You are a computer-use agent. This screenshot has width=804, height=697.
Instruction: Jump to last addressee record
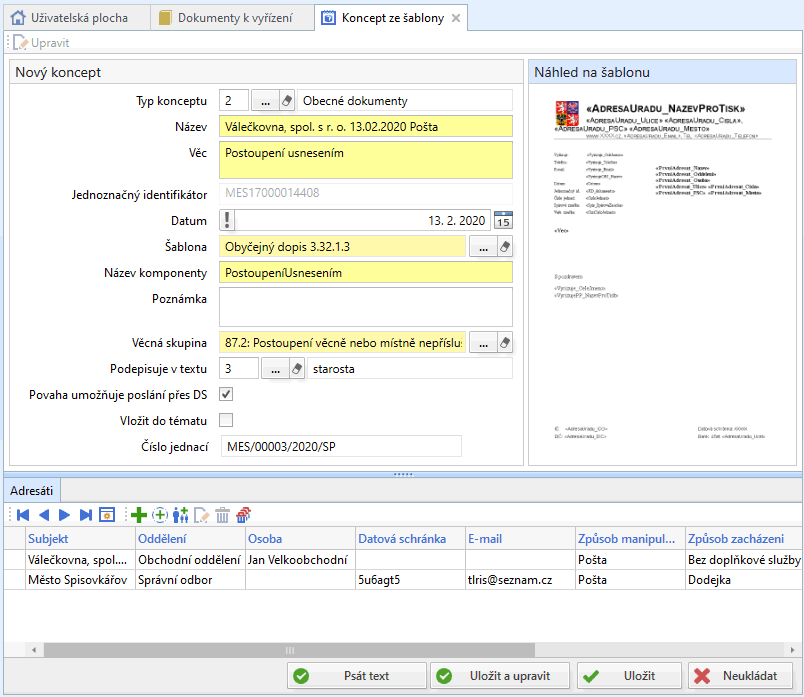(85, 515)
